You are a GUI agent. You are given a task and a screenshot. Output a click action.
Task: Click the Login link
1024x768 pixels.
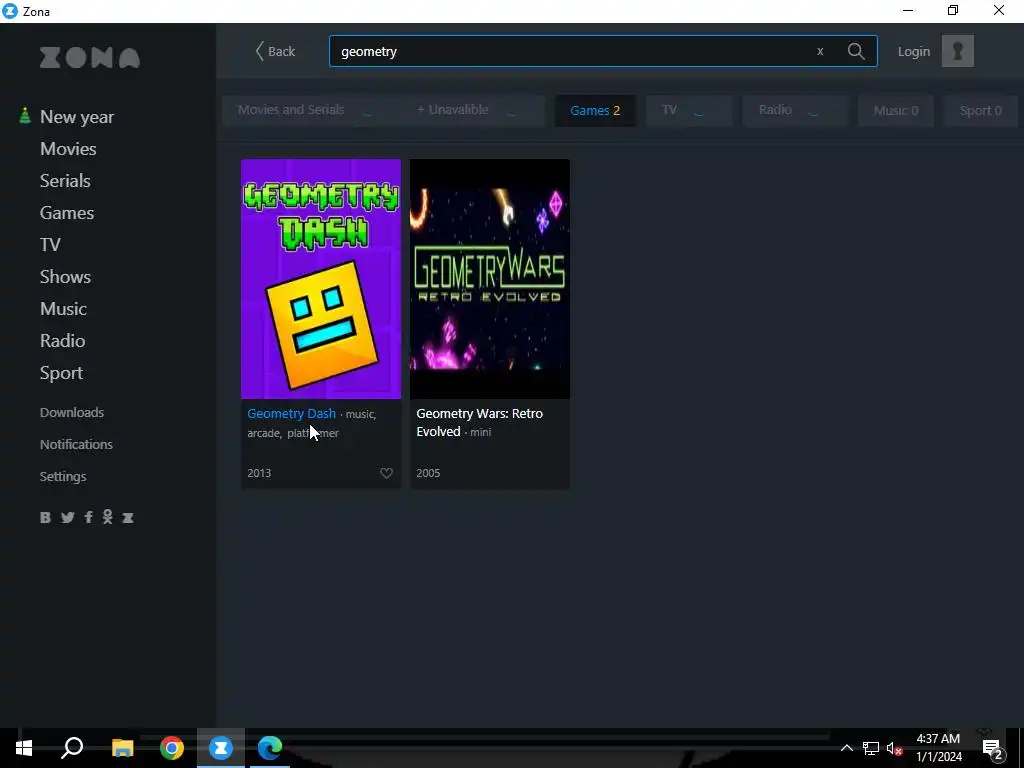click(x=914, y=51)
